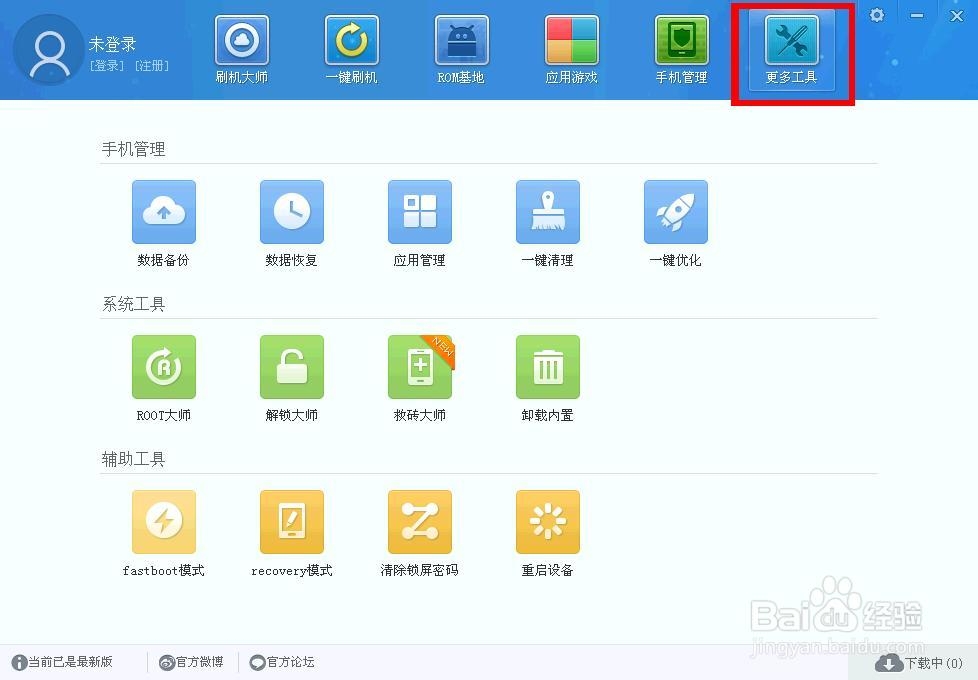Select the 应用游戏 tab
978x680 pixels.
tap(571, 50)
